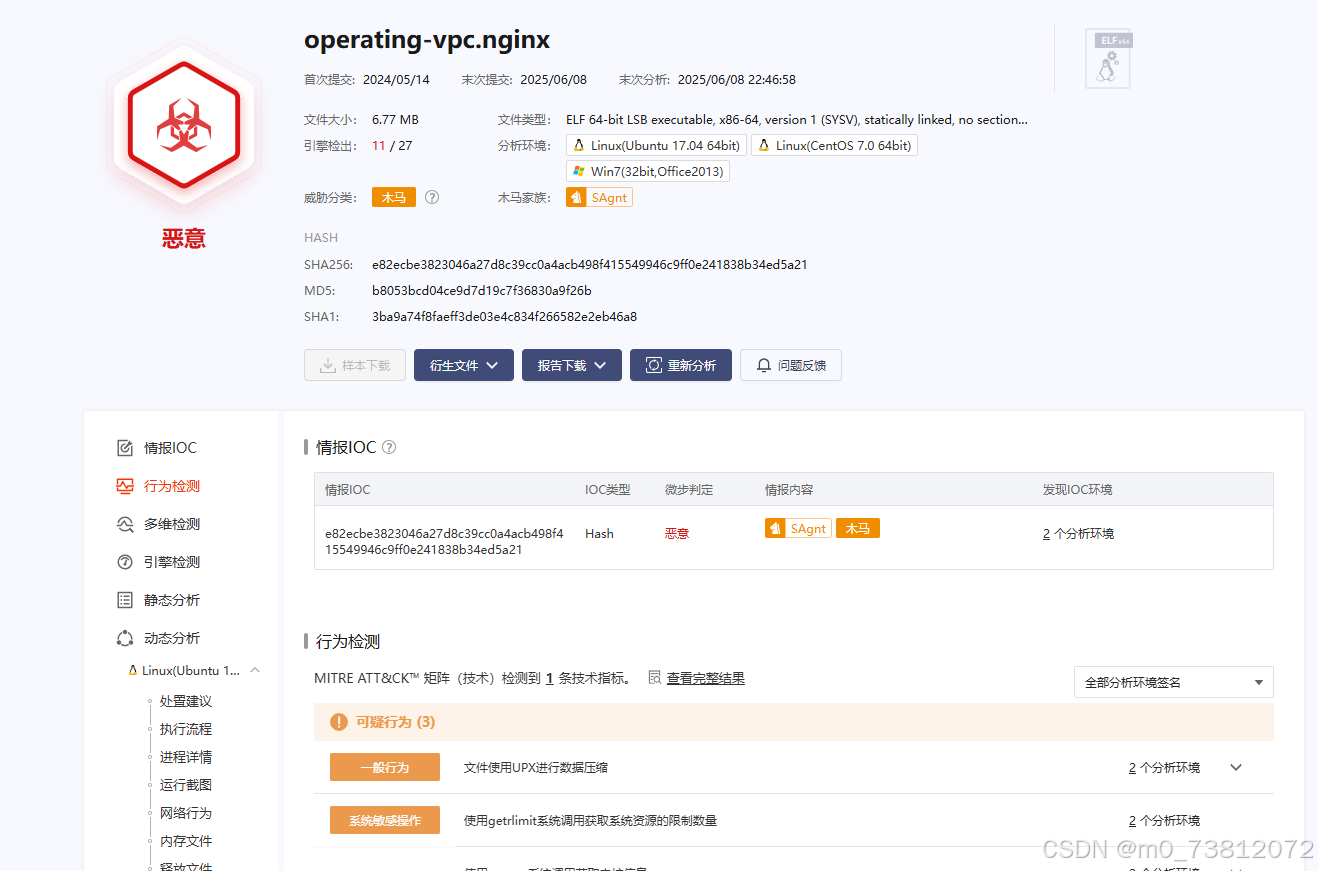Viewport: 1318px width, 871px height.
Task: Go to 静态分析 section in sidebar
Action: [172, 600]
